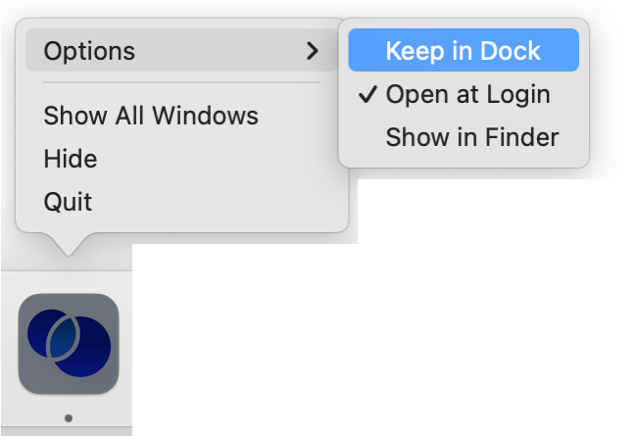634x440 pixels.
Task: Click the Options label text
Action: 89,50
